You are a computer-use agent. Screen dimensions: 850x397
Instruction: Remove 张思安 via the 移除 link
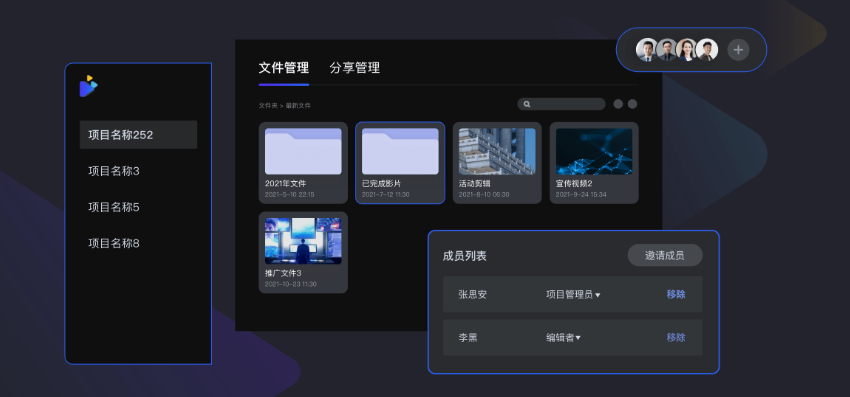(676, 294)
